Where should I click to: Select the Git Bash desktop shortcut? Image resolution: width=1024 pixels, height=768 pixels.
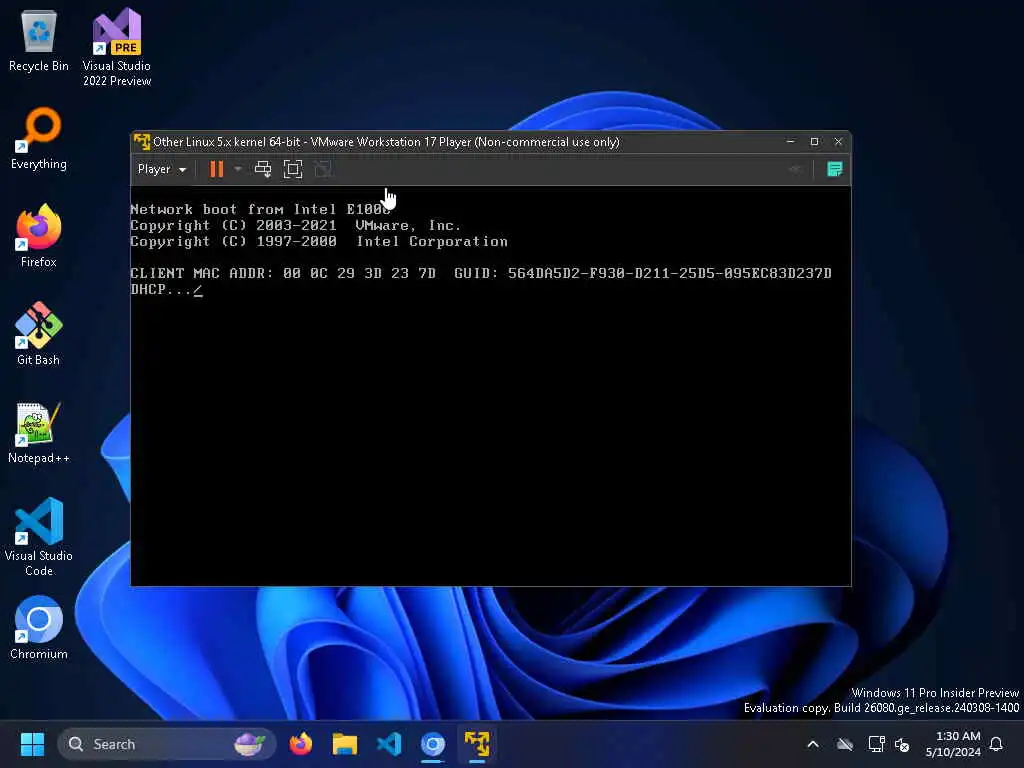pos(39,334)
